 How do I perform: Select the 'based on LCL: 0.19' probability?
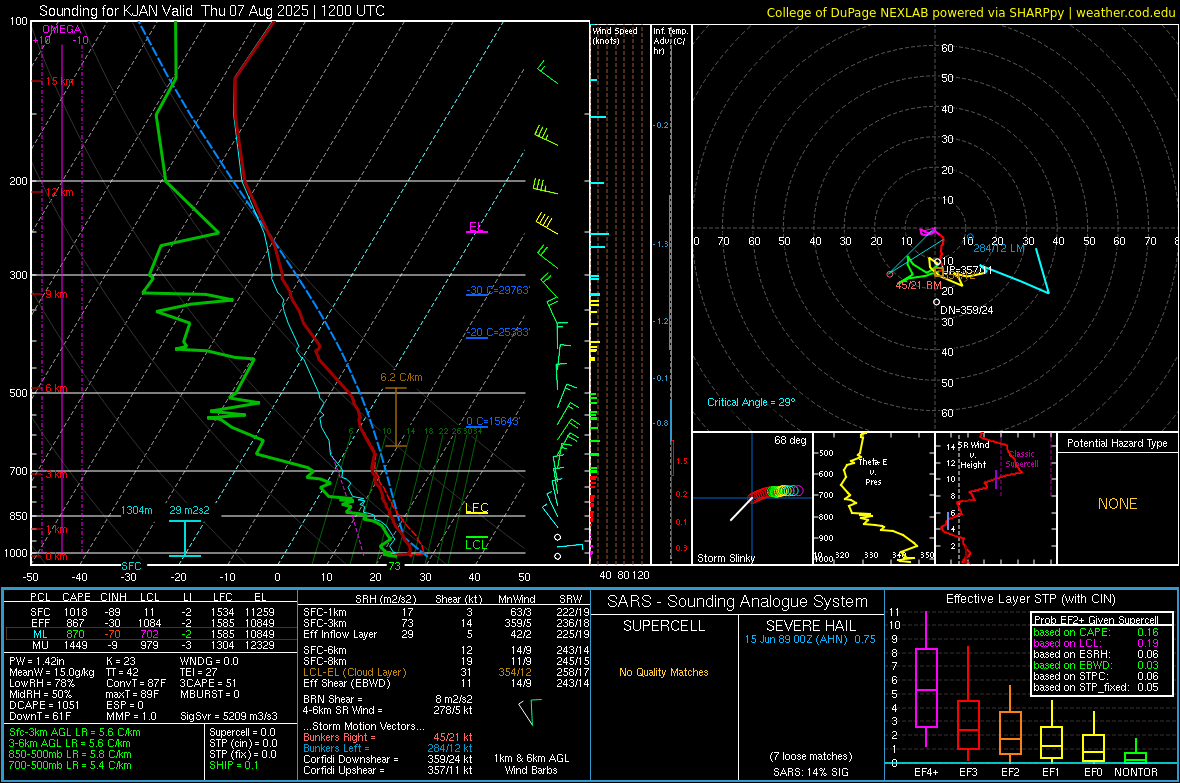[x=1096, y=643]
